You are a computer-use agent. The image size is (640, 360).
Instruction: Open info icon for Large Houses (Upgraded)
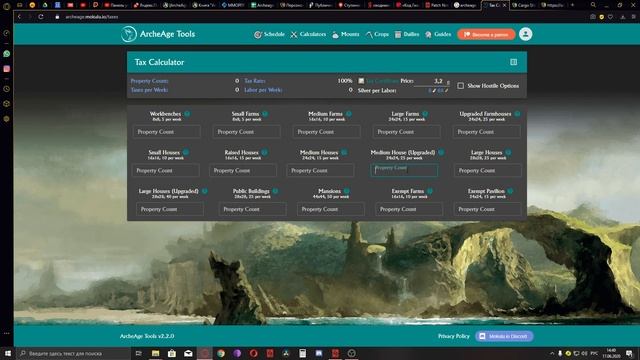204,191
